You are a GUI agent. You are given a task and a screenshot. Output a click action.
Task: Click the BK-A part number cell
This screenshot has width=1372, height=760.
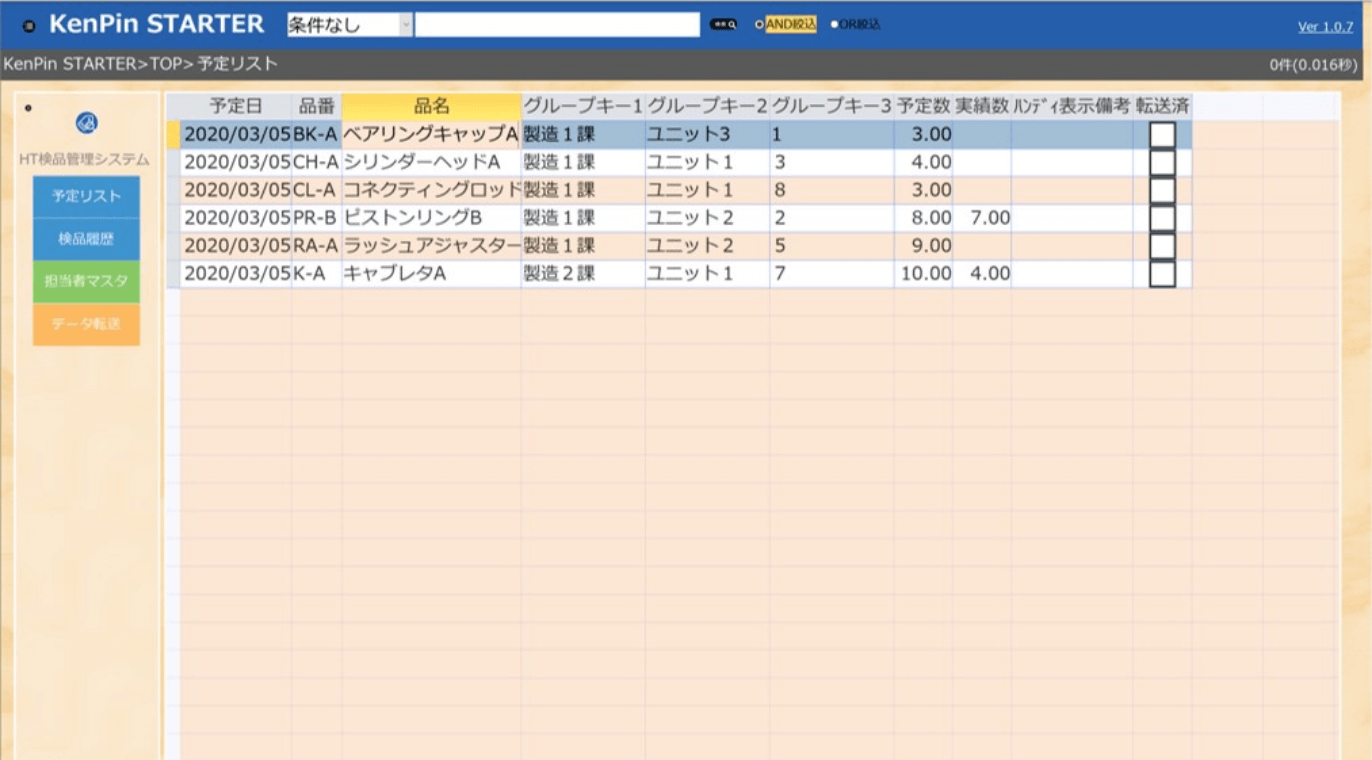(x=317, y=134)
